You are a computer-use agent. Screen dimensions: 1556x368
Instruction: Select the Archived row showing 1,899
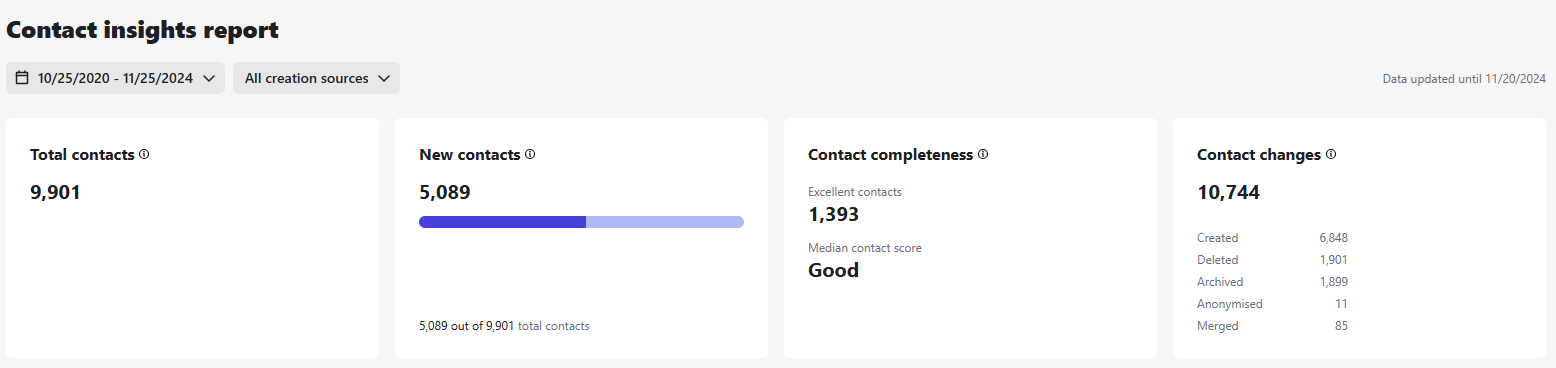point(1272,282)
